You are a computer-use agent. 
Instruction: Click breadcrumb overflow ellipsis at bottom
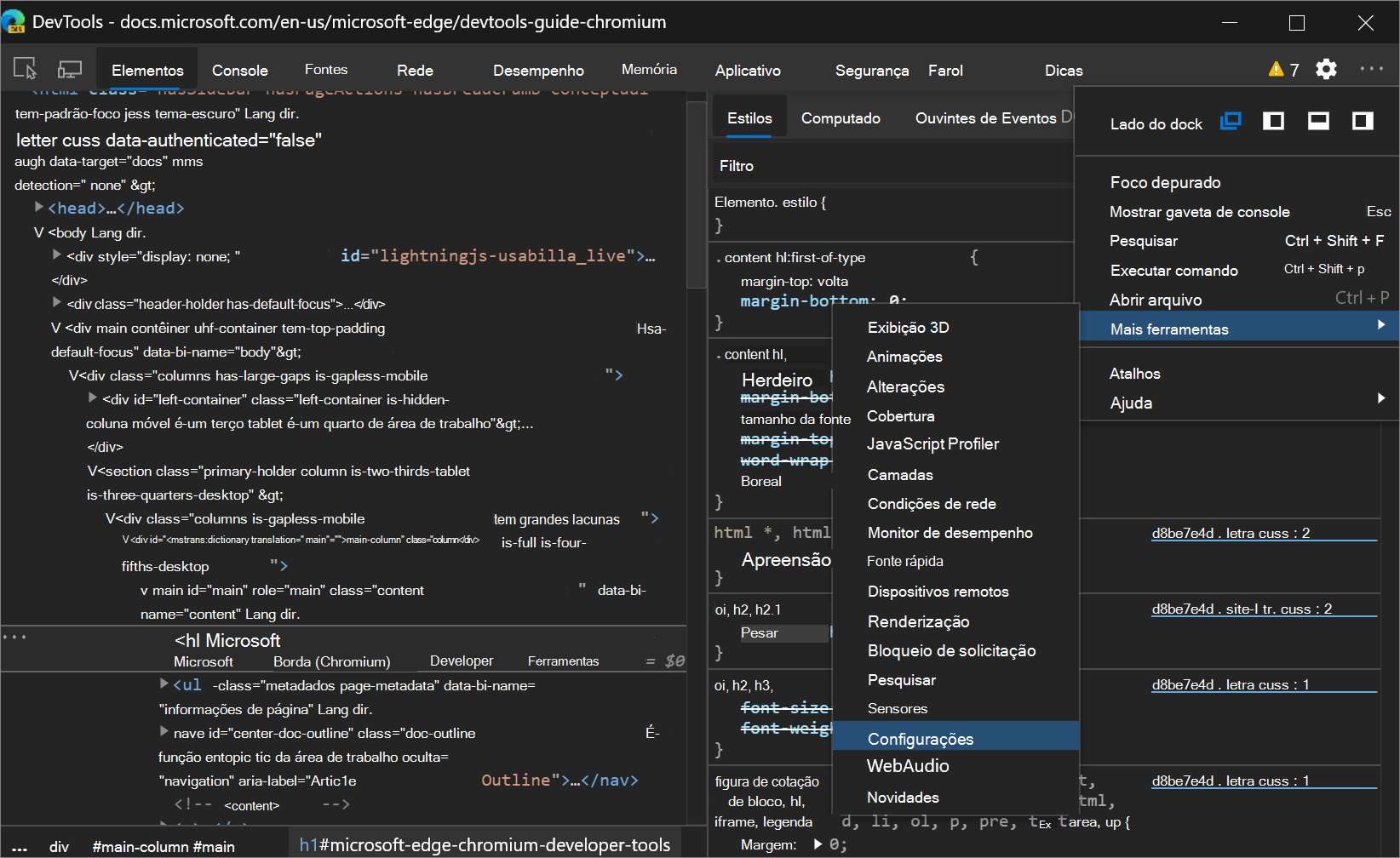19,847
